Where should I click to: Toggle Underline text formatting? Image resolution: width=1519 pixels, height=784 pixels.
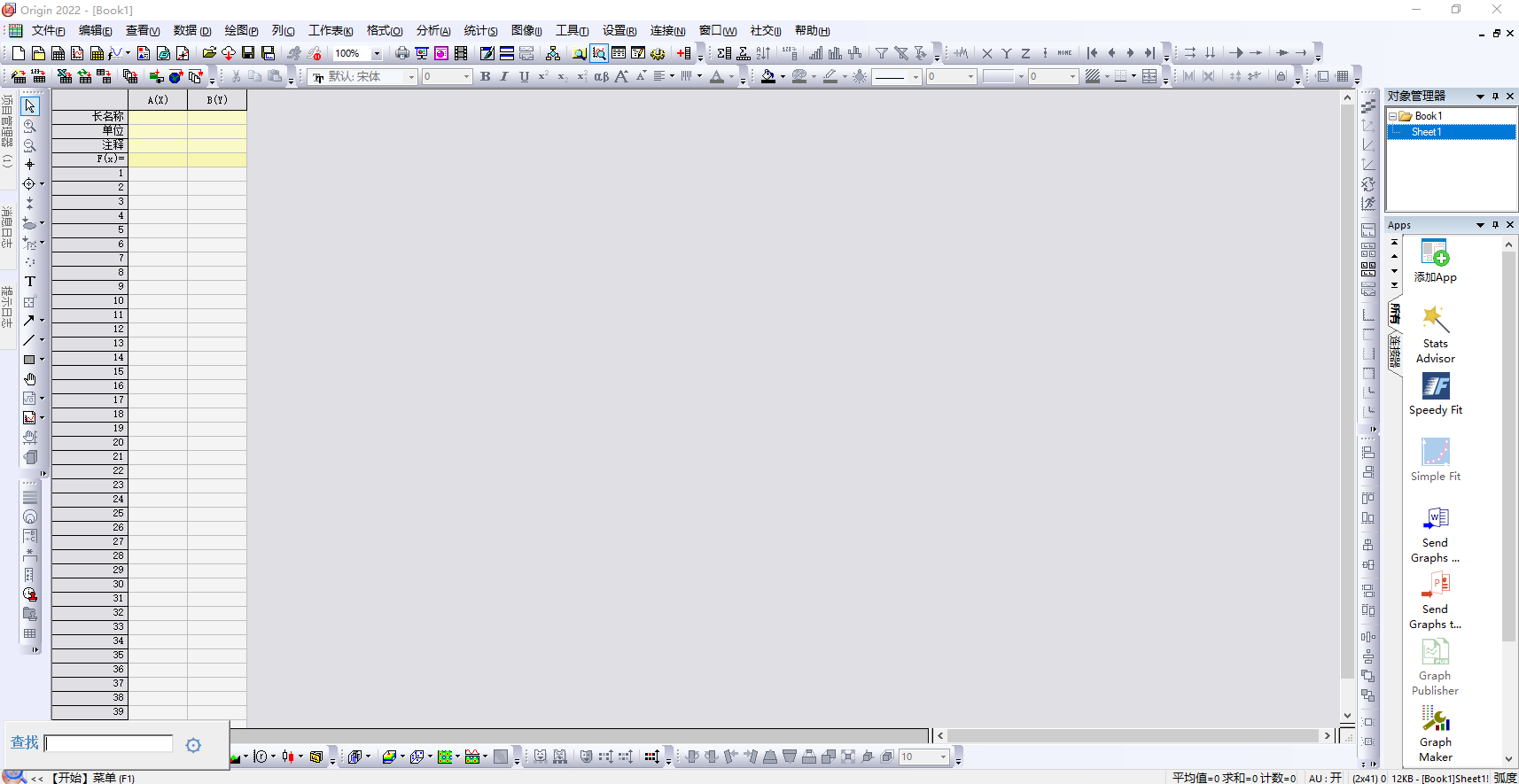tap(524, 77)
